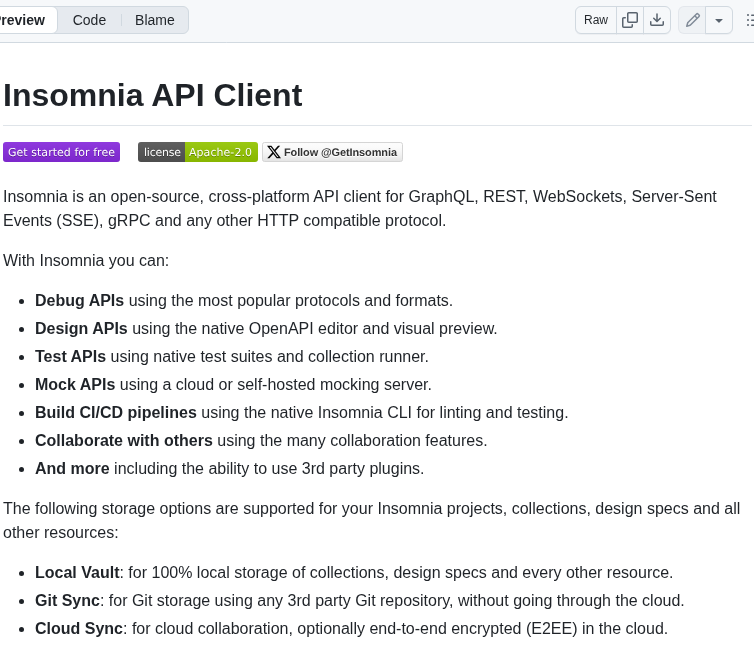Open the Raw file view
This screenshot has width=754, height=655.
[596, 20]
